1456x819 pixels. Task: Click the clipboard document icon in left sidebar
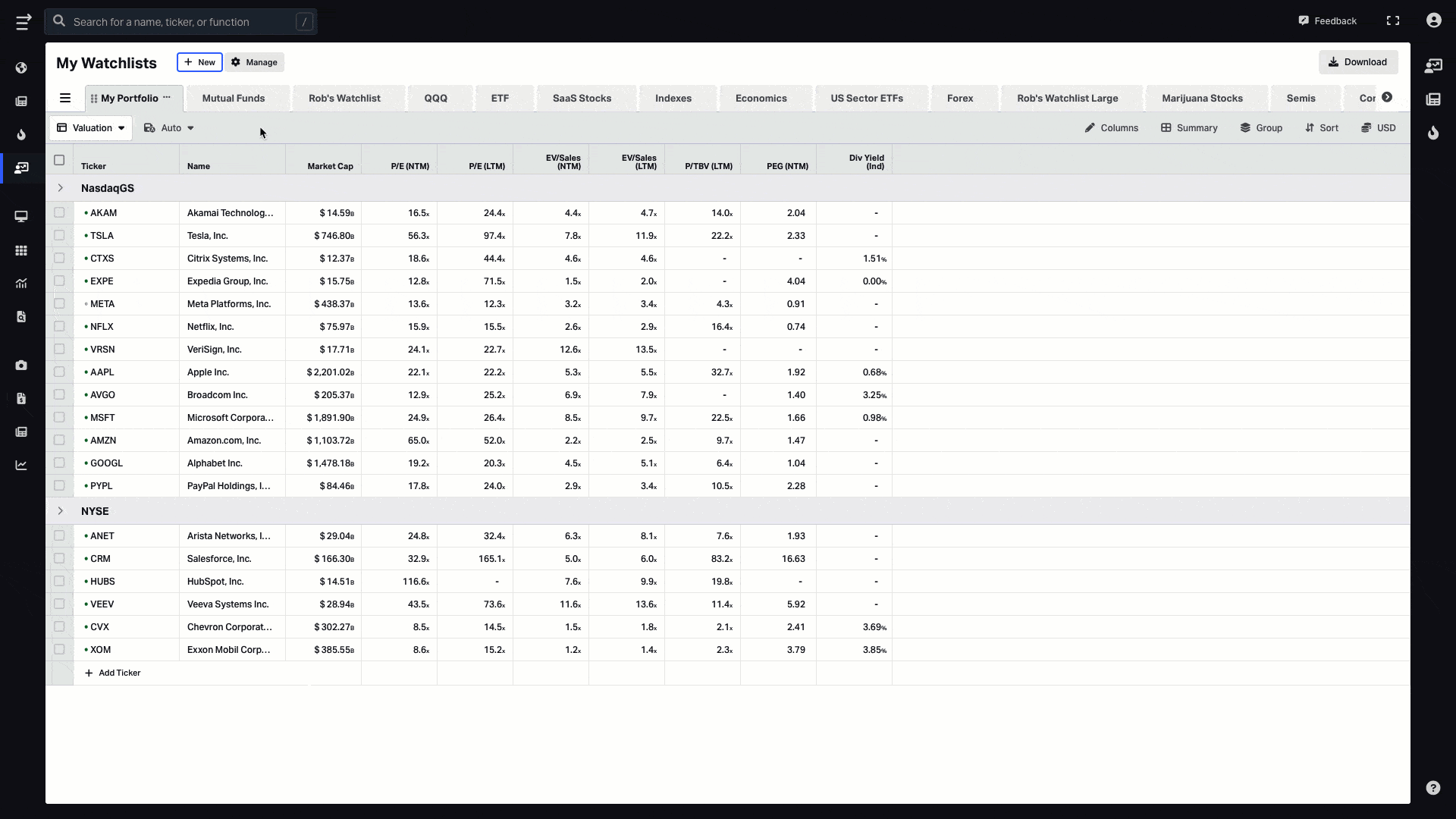[21, 399]
